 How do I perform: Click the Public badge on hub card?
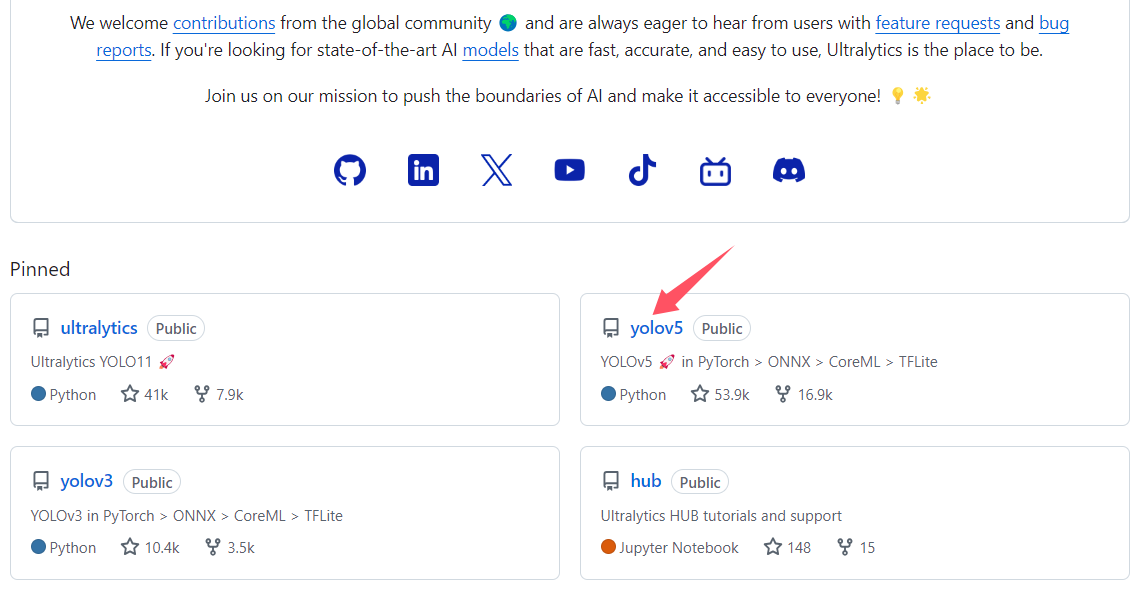click(x=700, y=482)
